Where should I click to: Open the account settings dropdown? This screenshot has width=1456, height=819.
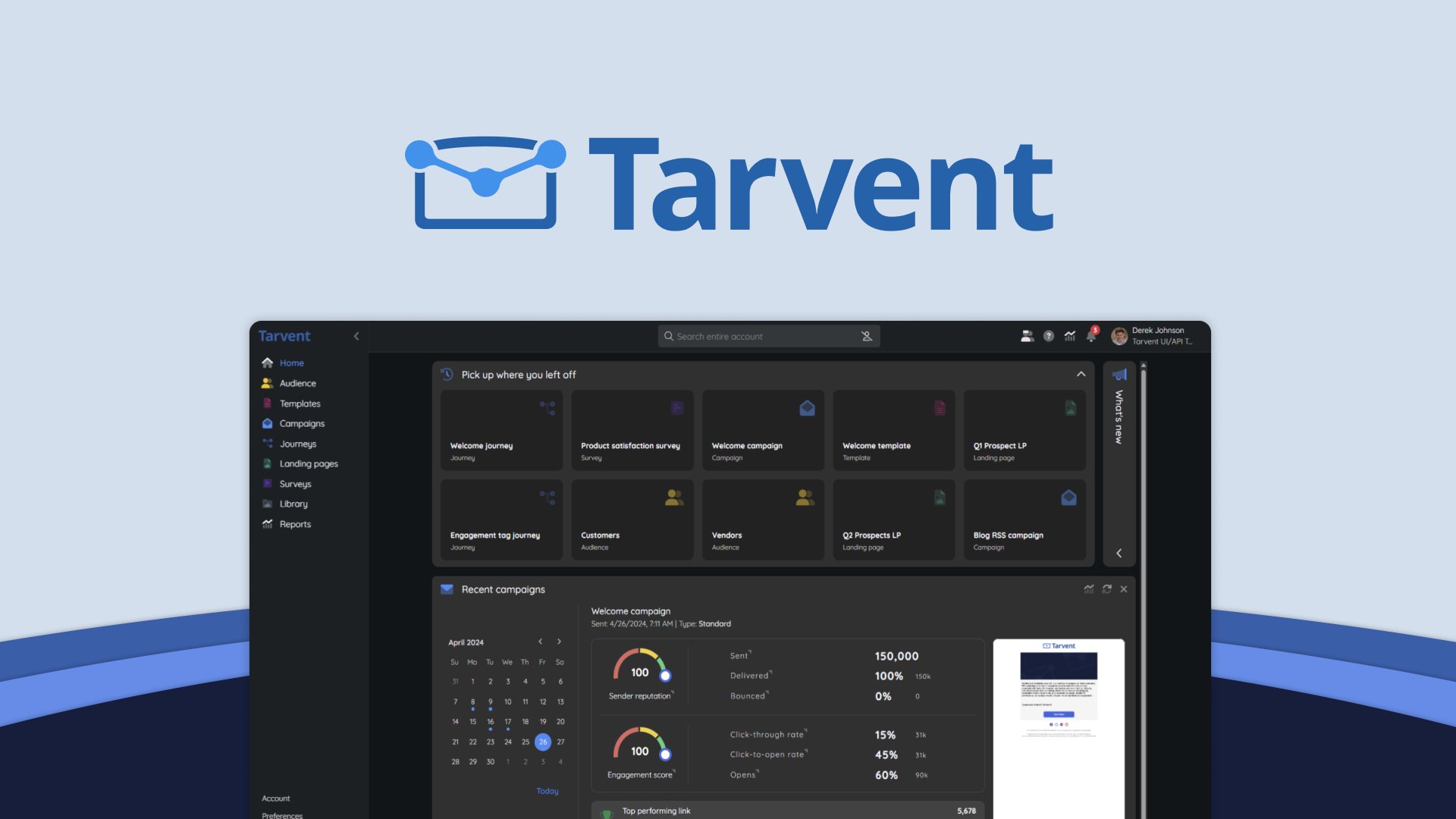(x=1150, y=335)
